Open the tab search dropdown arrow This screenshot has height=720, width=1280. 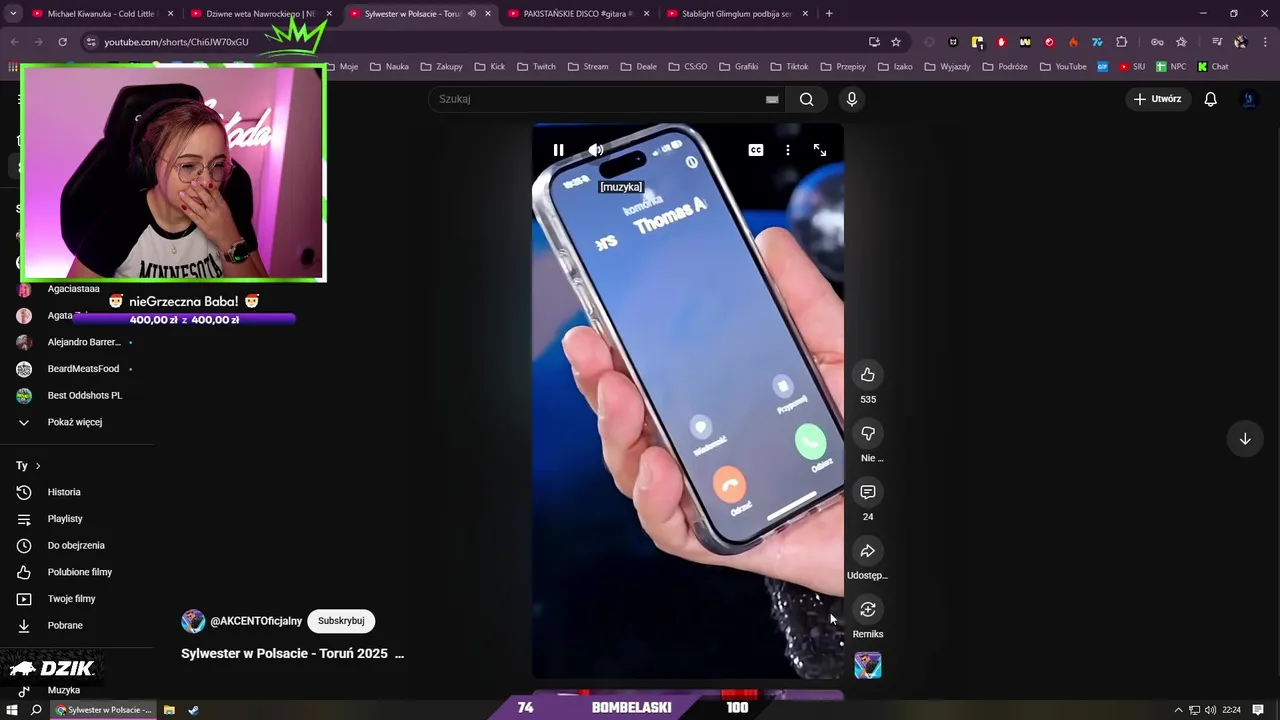coord(12,14)
